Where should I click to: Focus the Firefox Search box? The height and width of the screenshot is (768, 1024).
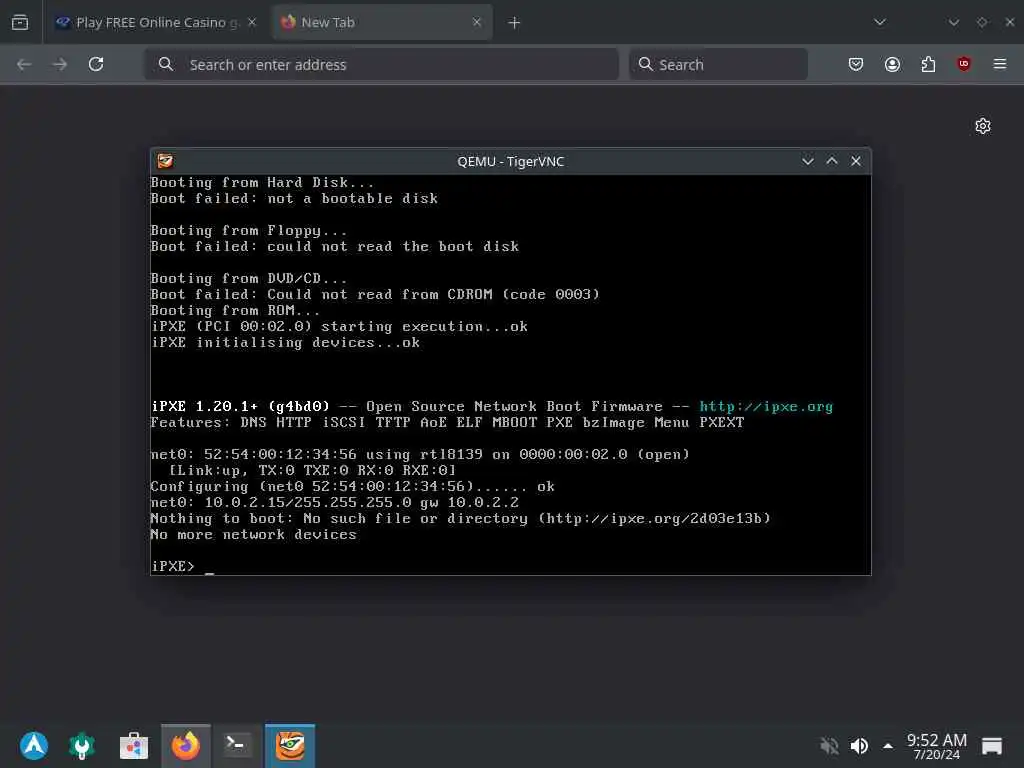click(x=718, y=64)
